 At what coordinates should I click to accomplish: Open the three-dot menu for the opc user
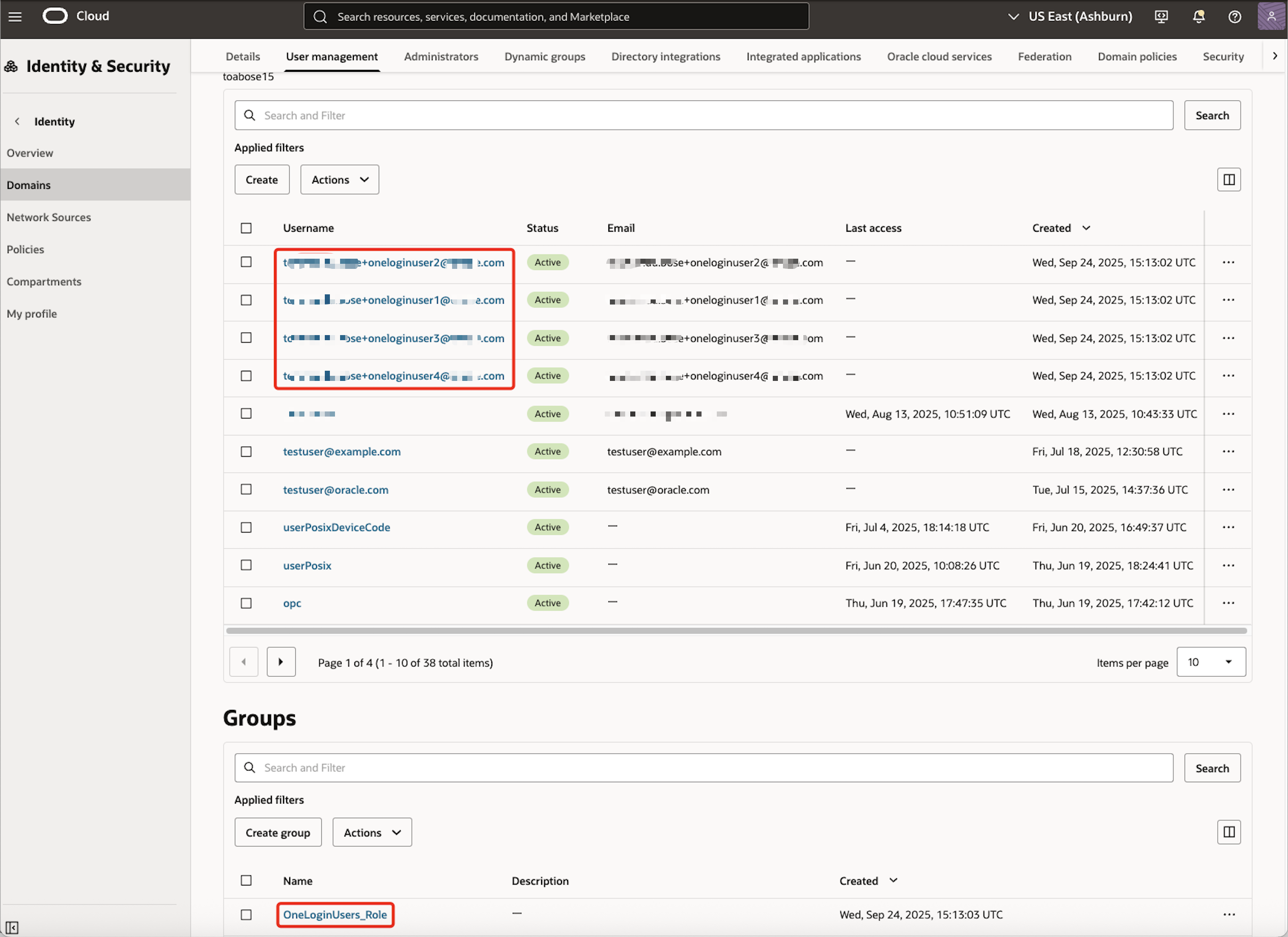point(1228,603)
